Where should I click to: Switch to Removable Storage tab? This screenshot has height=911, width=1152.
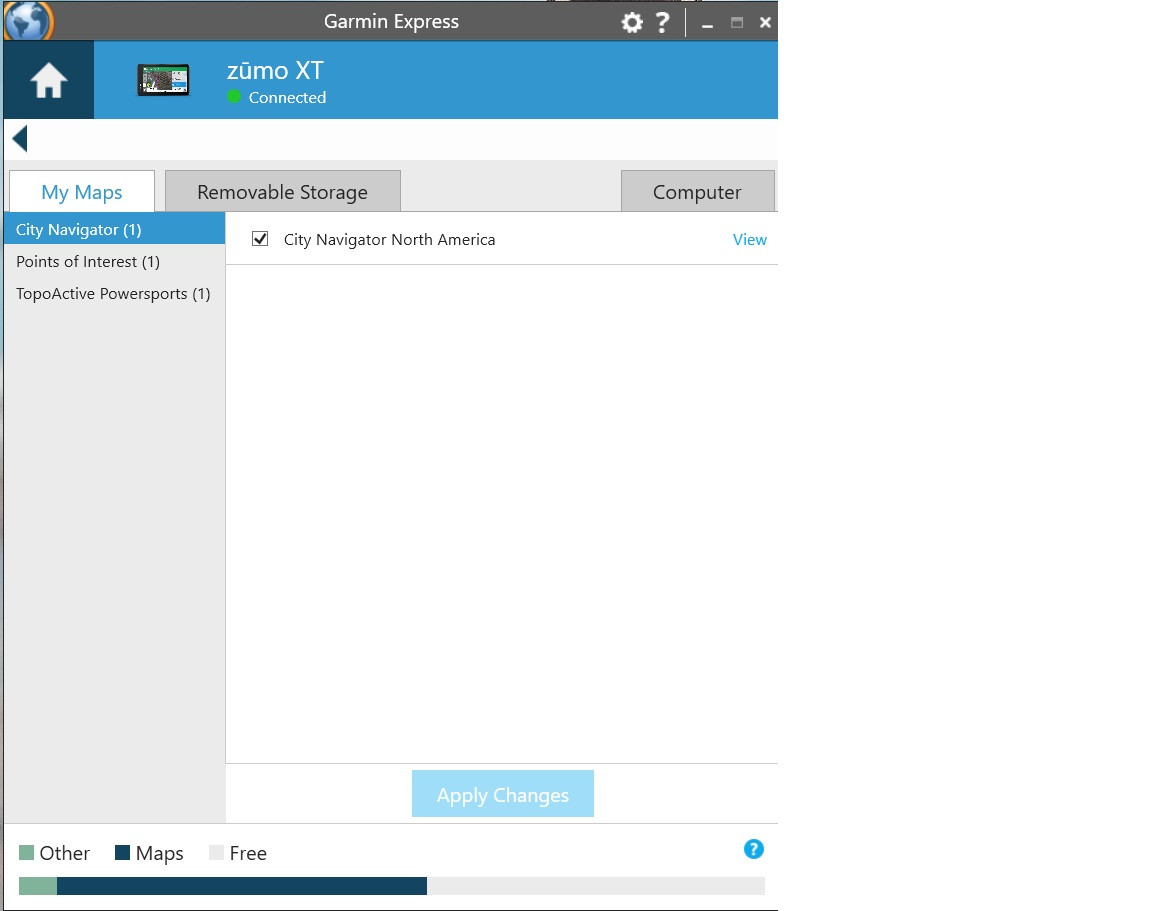pyautogui.click(x=283, y=192)
